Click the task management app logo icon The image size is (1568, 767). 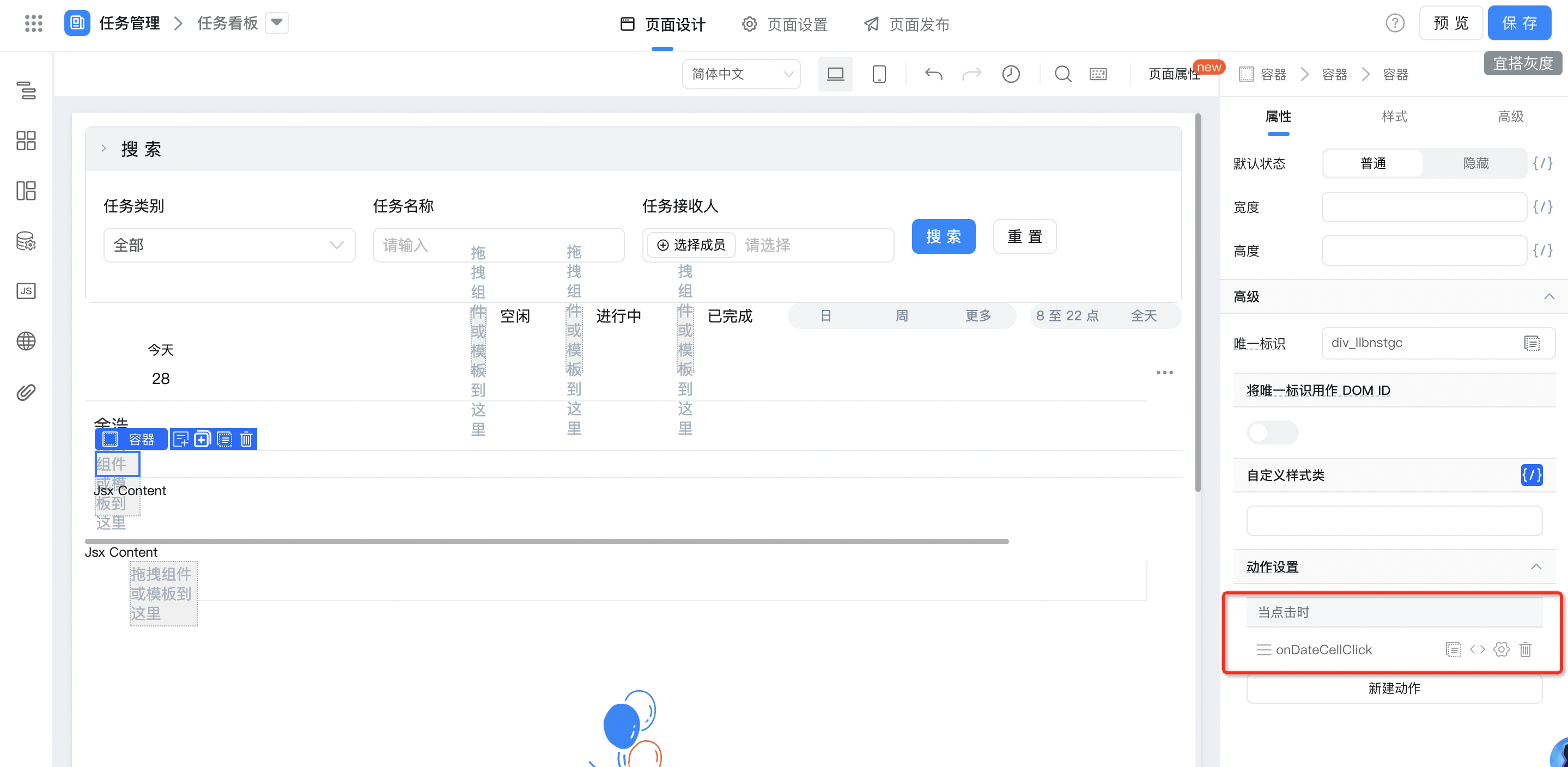(77, 23)
